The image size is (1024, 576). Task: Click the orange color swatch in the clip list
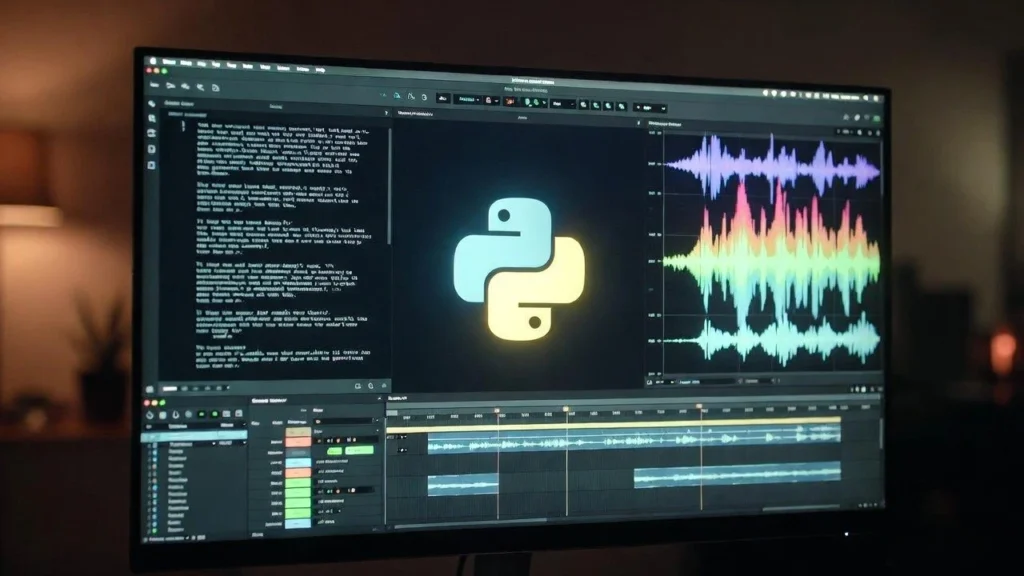pos(298,441)
